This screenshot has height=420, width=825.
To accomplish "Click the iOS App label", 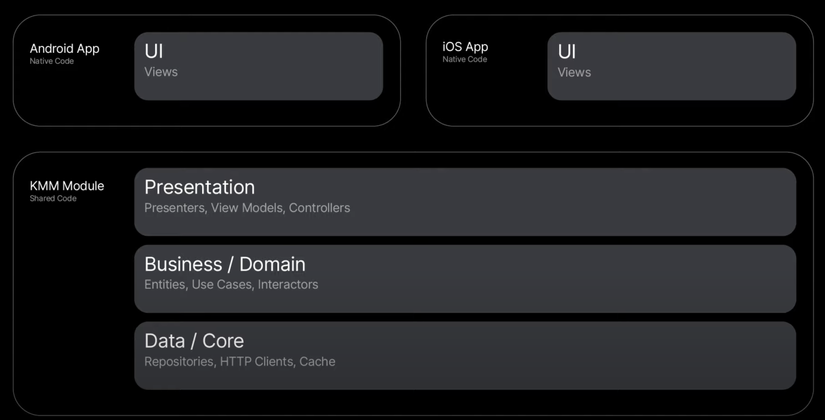I will pyautogui.click(x=465, y=47).
